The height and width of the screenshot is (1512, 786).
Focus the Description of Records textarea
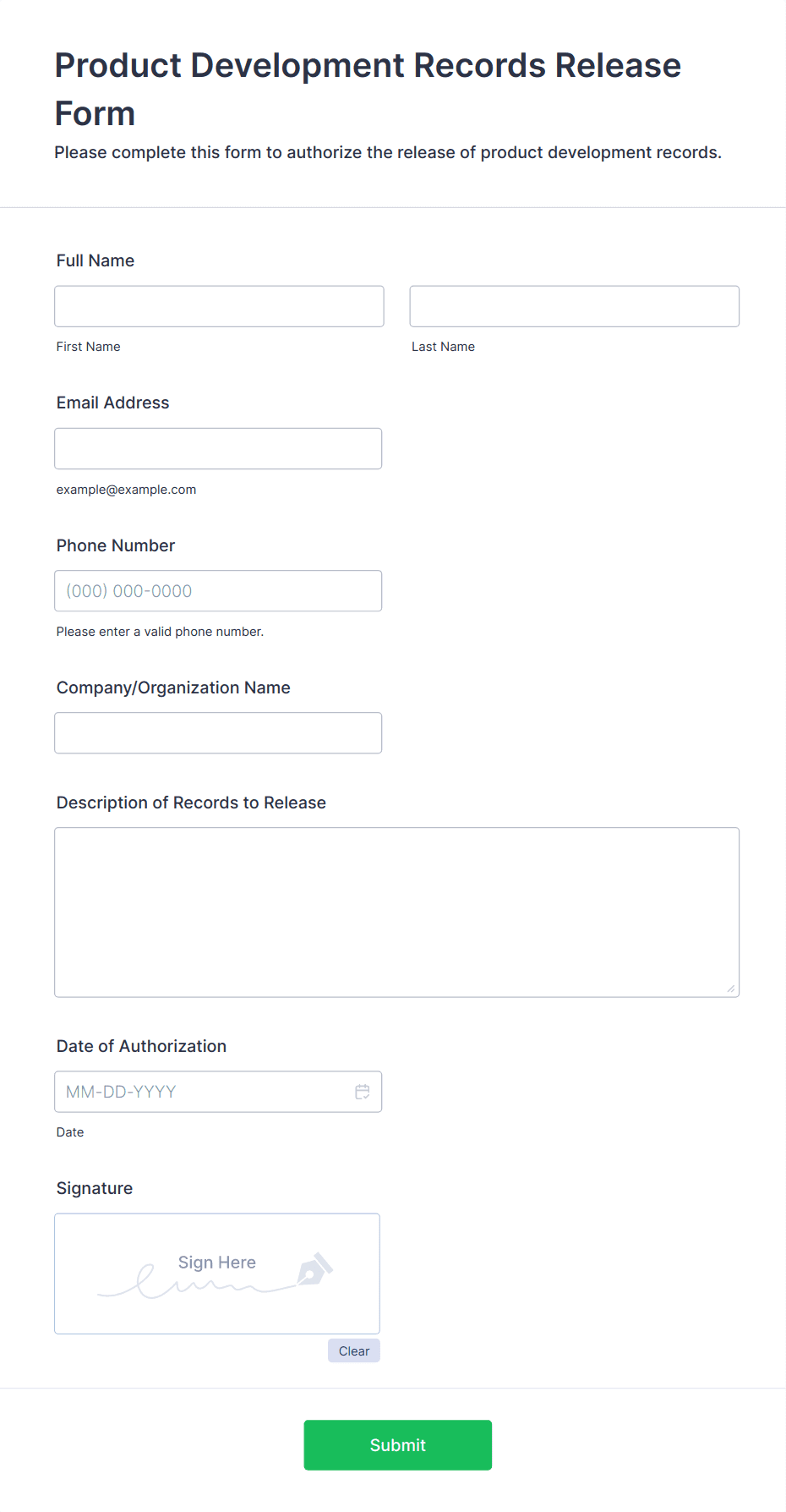tap(397, 912)
